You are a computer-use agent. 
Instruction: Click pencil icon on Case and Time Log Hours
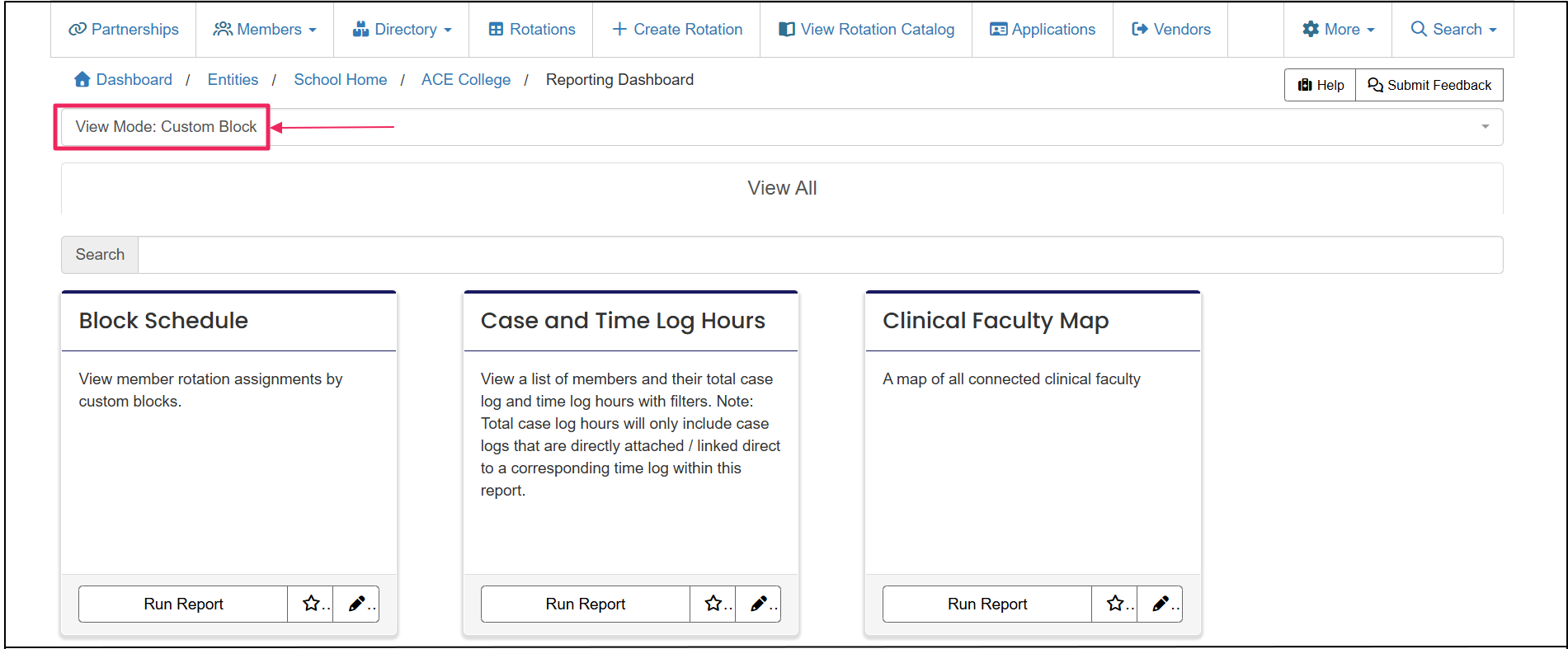758,604
